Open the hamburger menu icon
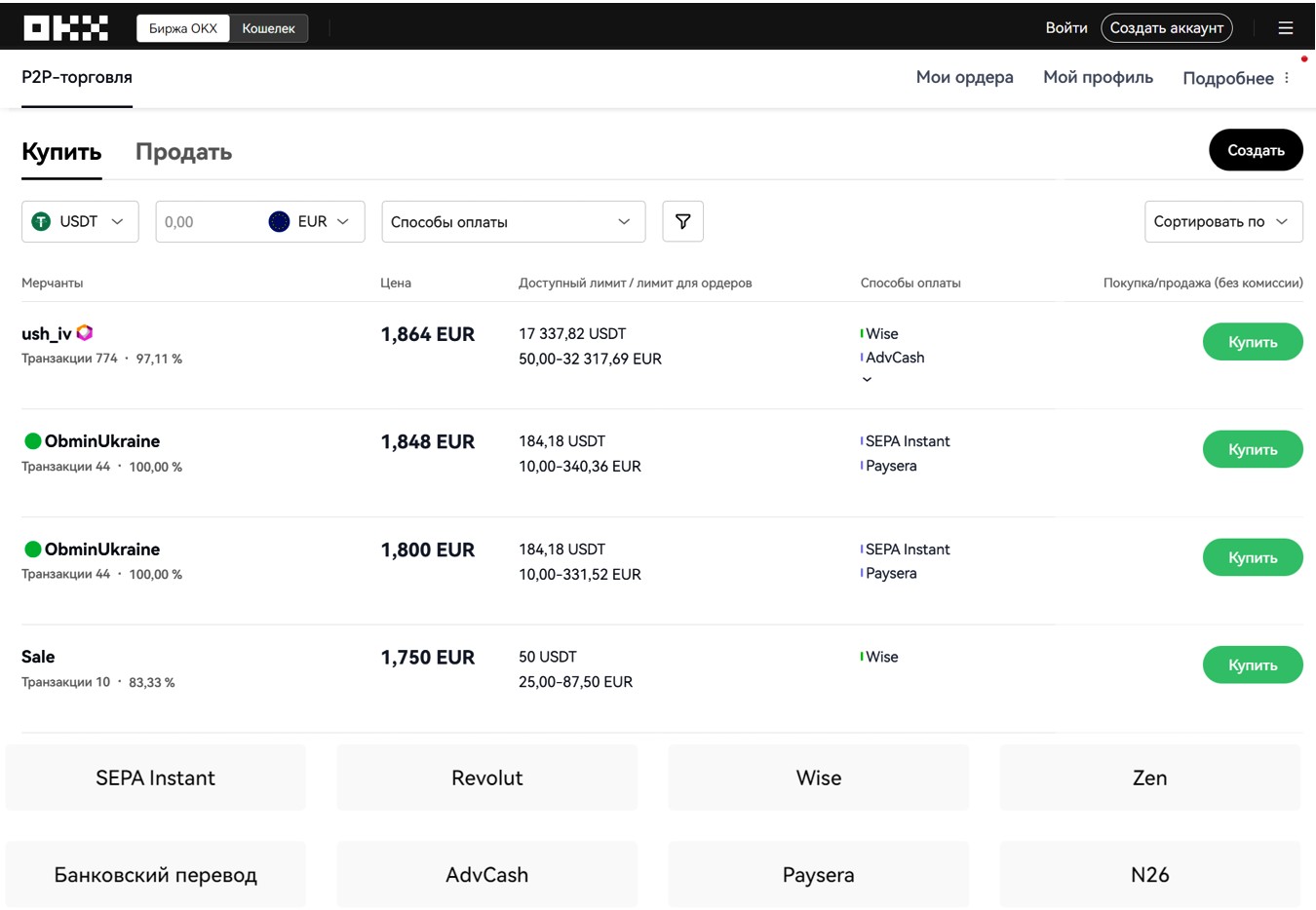1316x910 pixels. pos(1286,28)
